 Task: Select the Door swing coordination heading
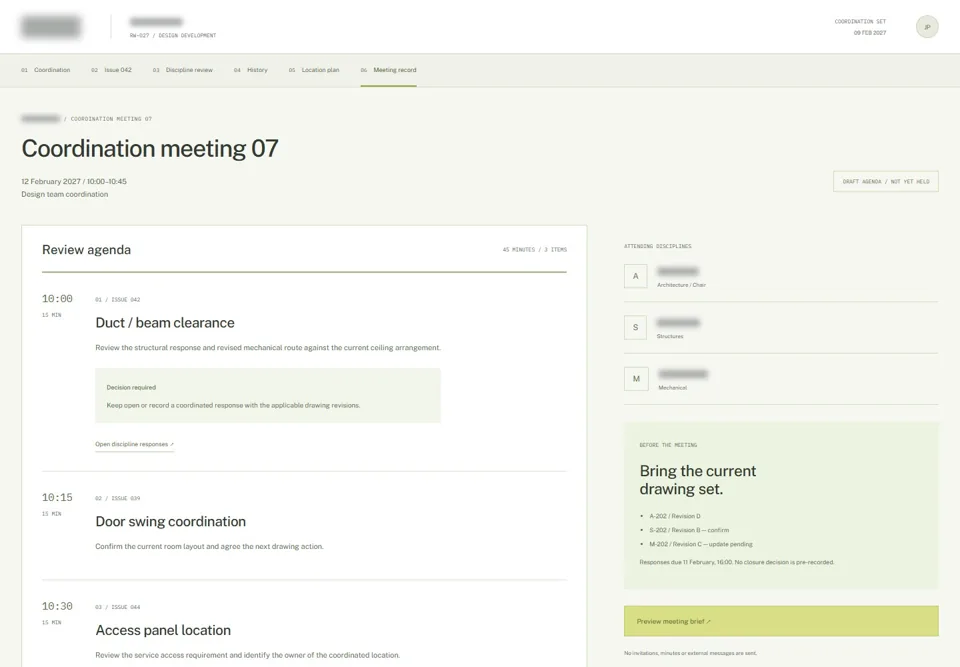point(170,521)
